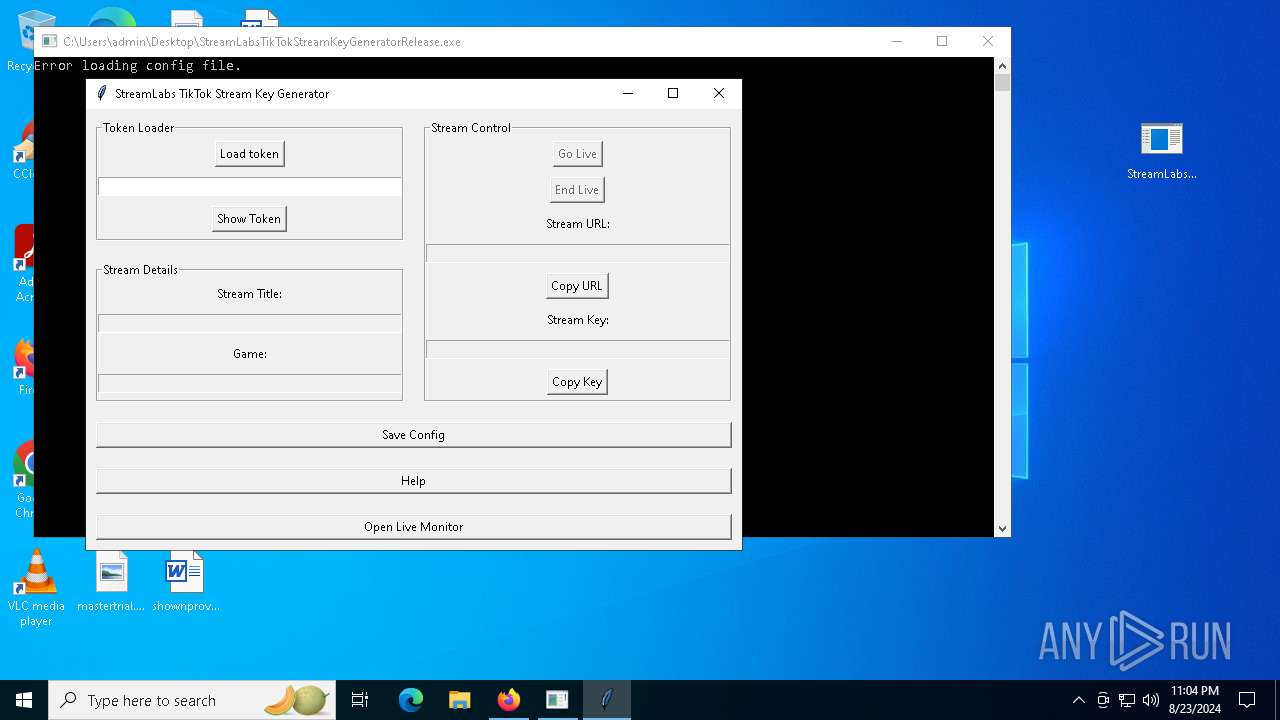Switch to console app on taskbar
The image size is (1280, 720).
point(557,700)
